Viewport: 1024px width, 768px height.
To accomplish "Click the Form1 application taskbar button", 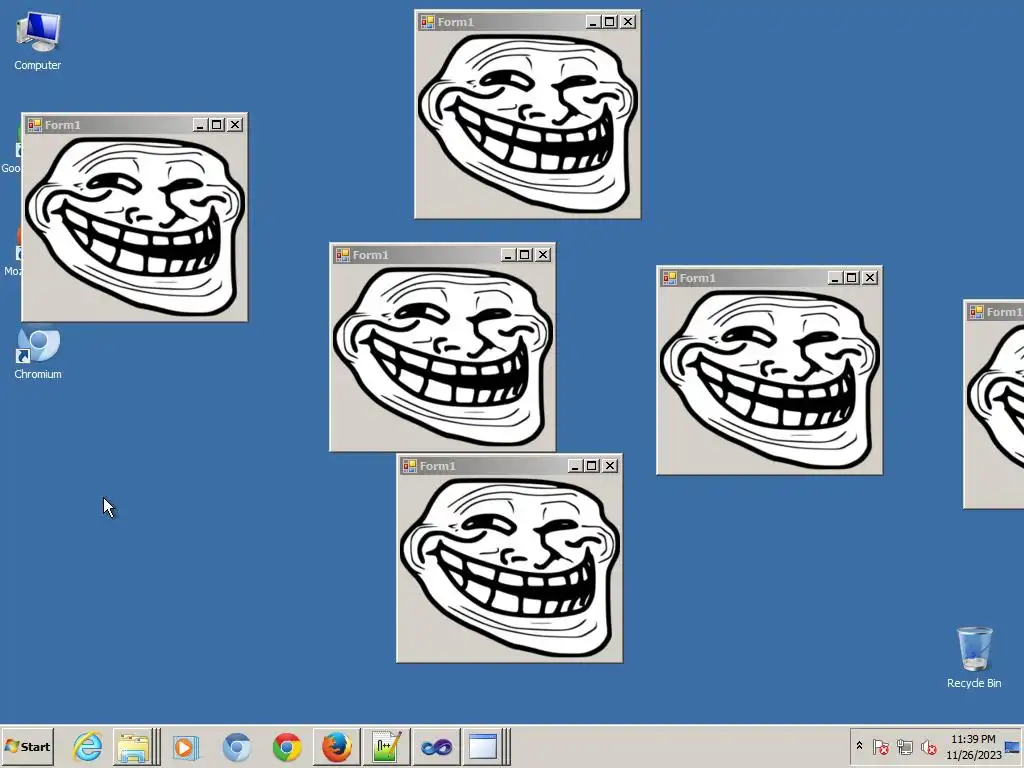I will 483,746.
